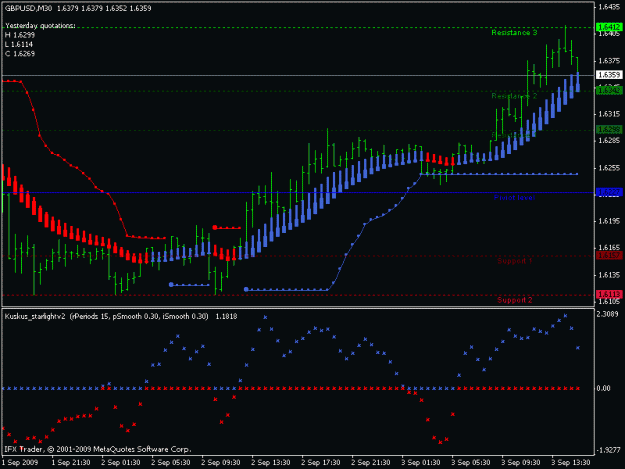Click the -1.9277 indicator scale value
Viewport: 625px width, 469px height.
[x=609, y=450]
